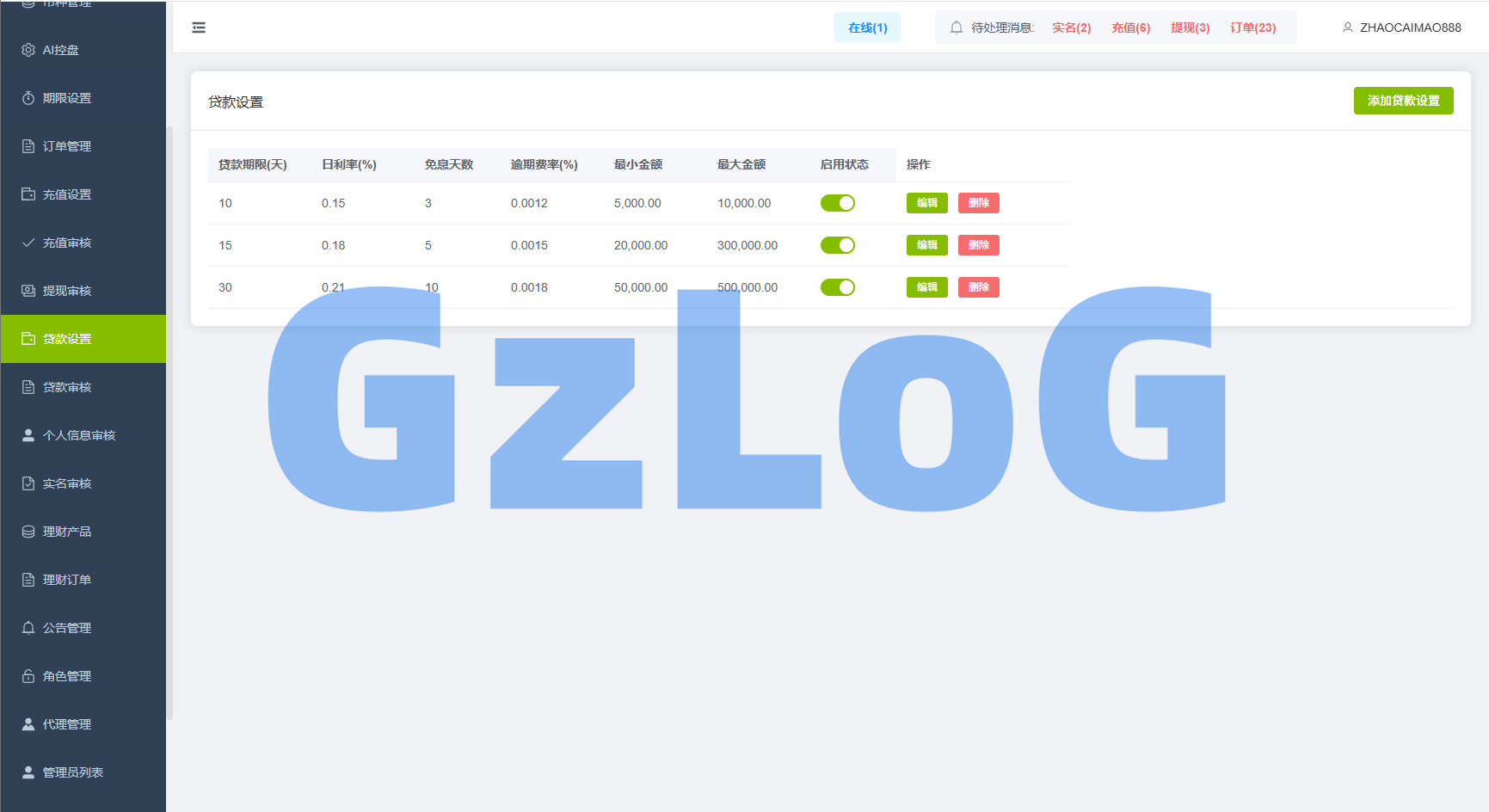Edit the 30-day loan setting
Viewport: 1489px width, 812px height.
[927, 287]
